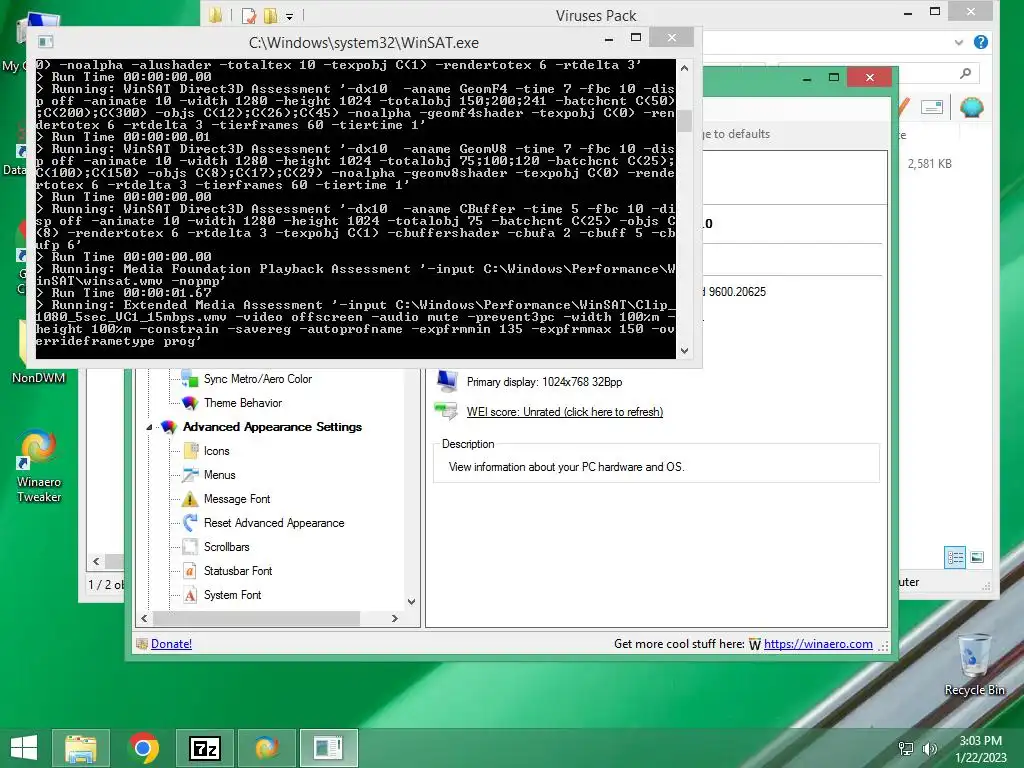Click the Theme Behavior color fan icon

pos(190,403)
